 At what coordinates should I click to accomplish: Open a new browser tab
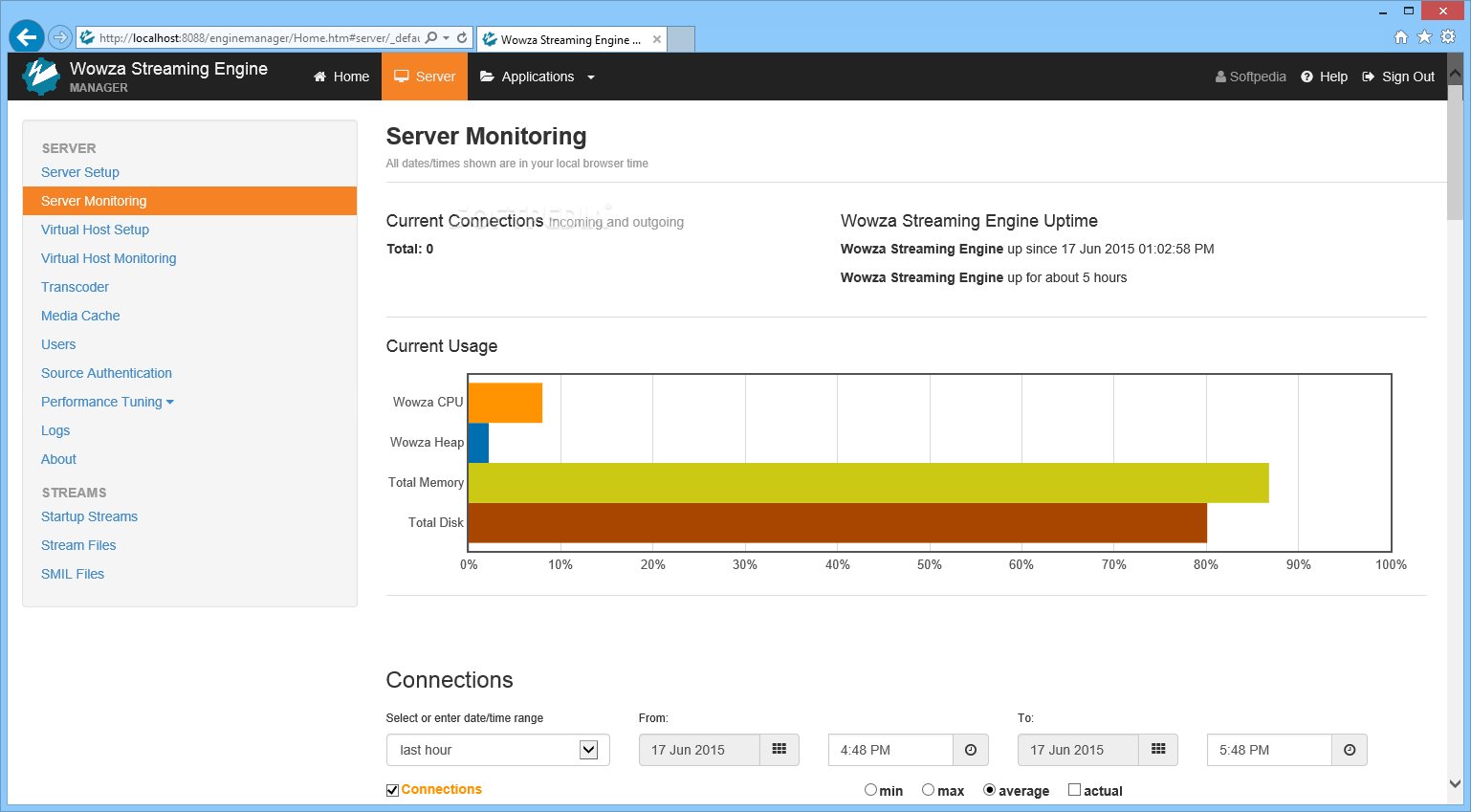680,39
